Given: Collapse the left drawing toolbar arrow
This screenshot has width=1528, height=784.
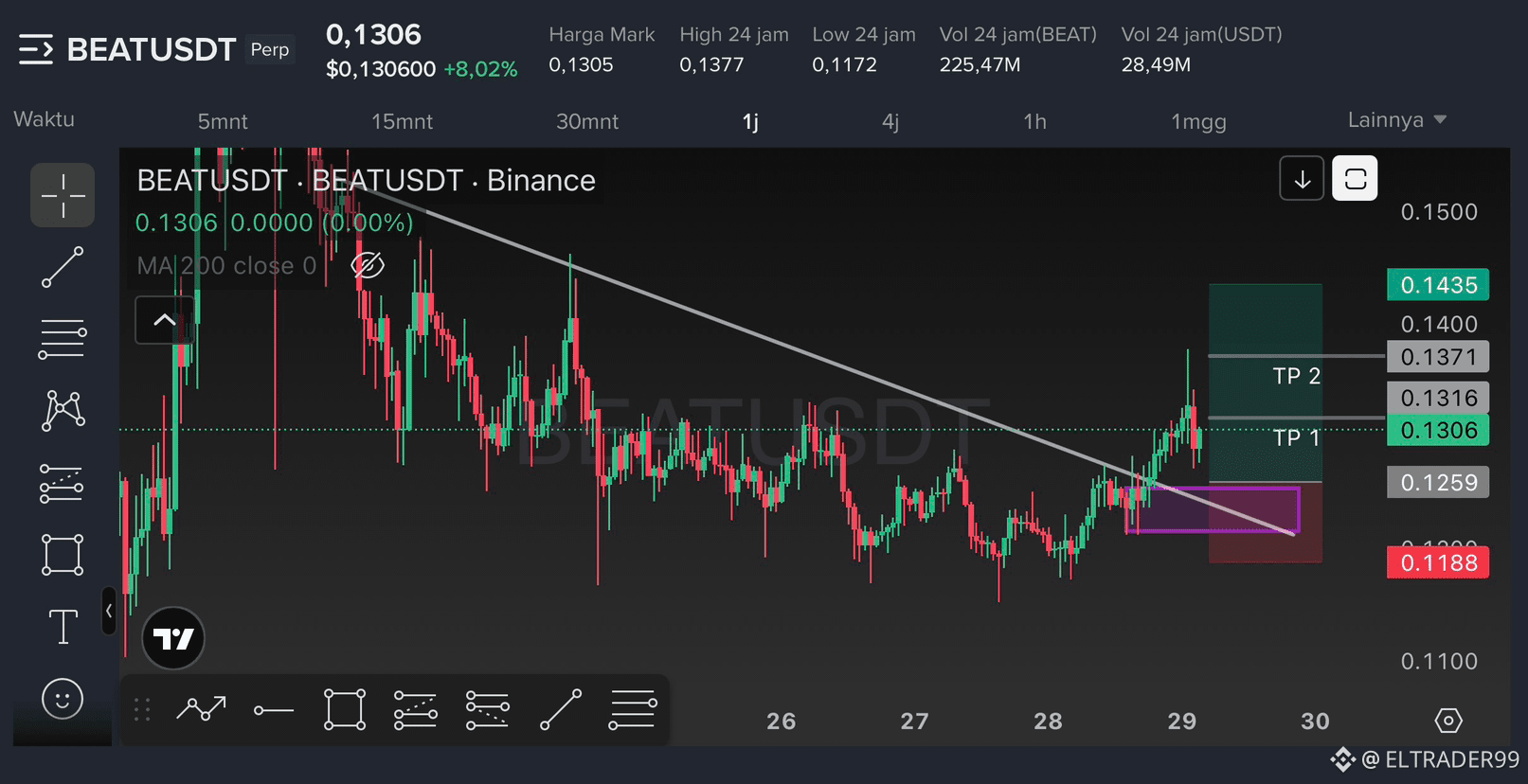Looking at the screenshot, I should click(x=109, y=611).
